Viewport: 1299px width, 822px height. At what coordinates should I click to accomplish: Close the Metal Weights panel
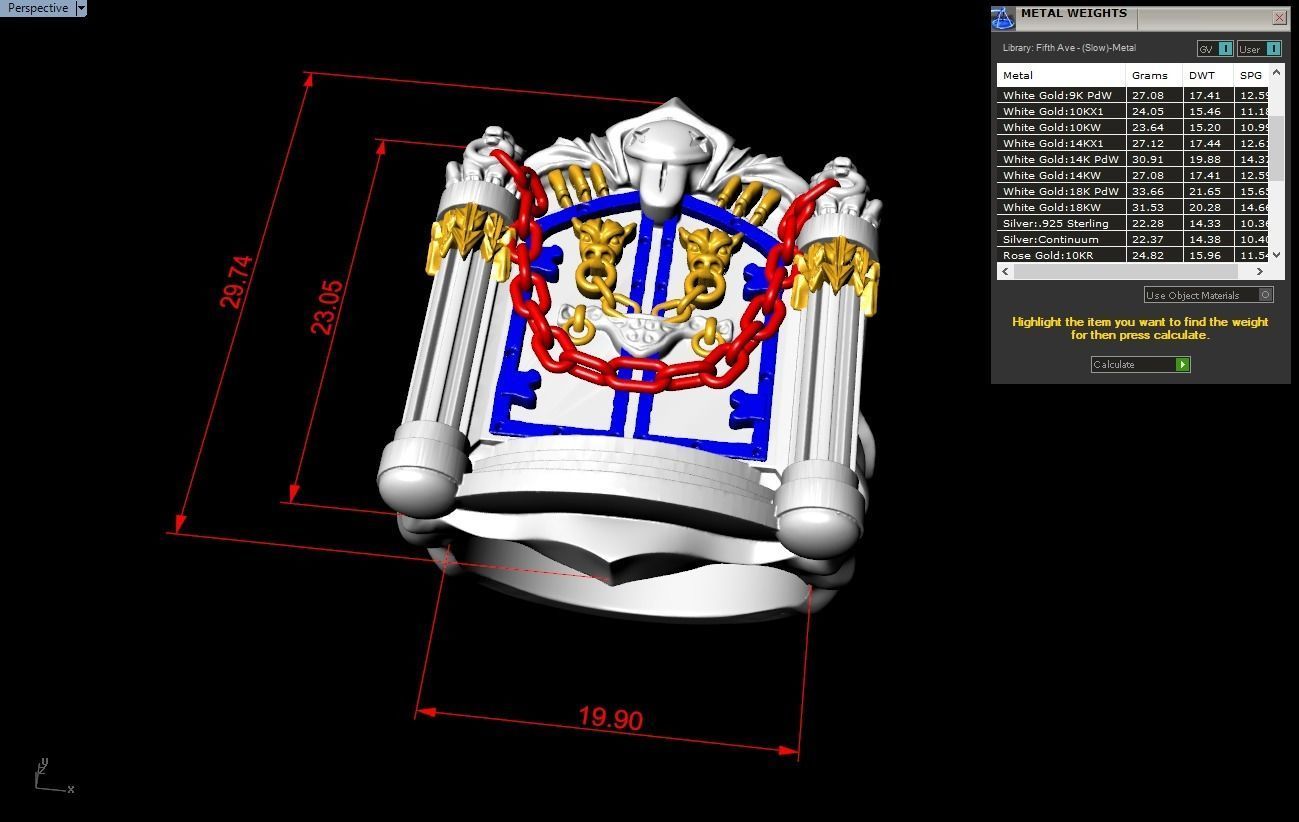1279,17
